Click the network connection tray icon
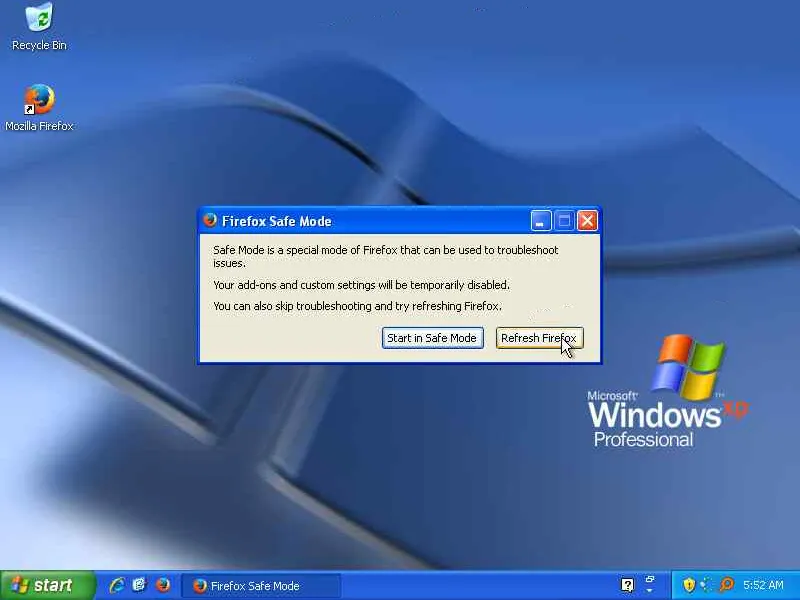 tap(707, 585)
